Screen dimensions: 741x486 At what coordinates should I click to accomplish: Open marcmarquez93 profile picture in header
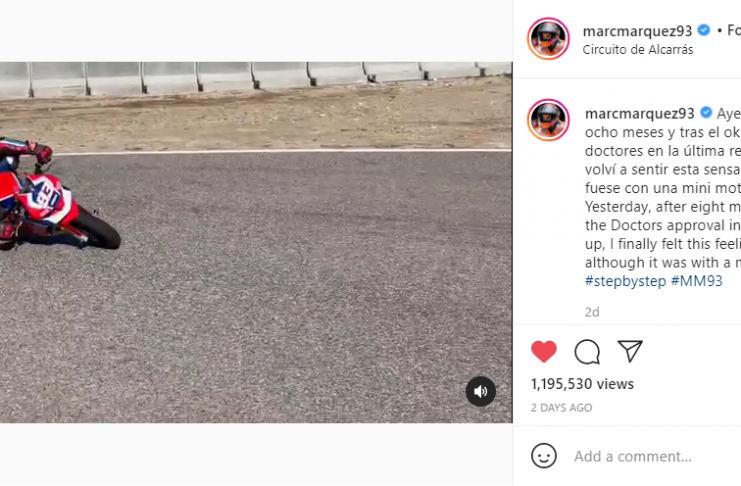[x=548, y=39]
